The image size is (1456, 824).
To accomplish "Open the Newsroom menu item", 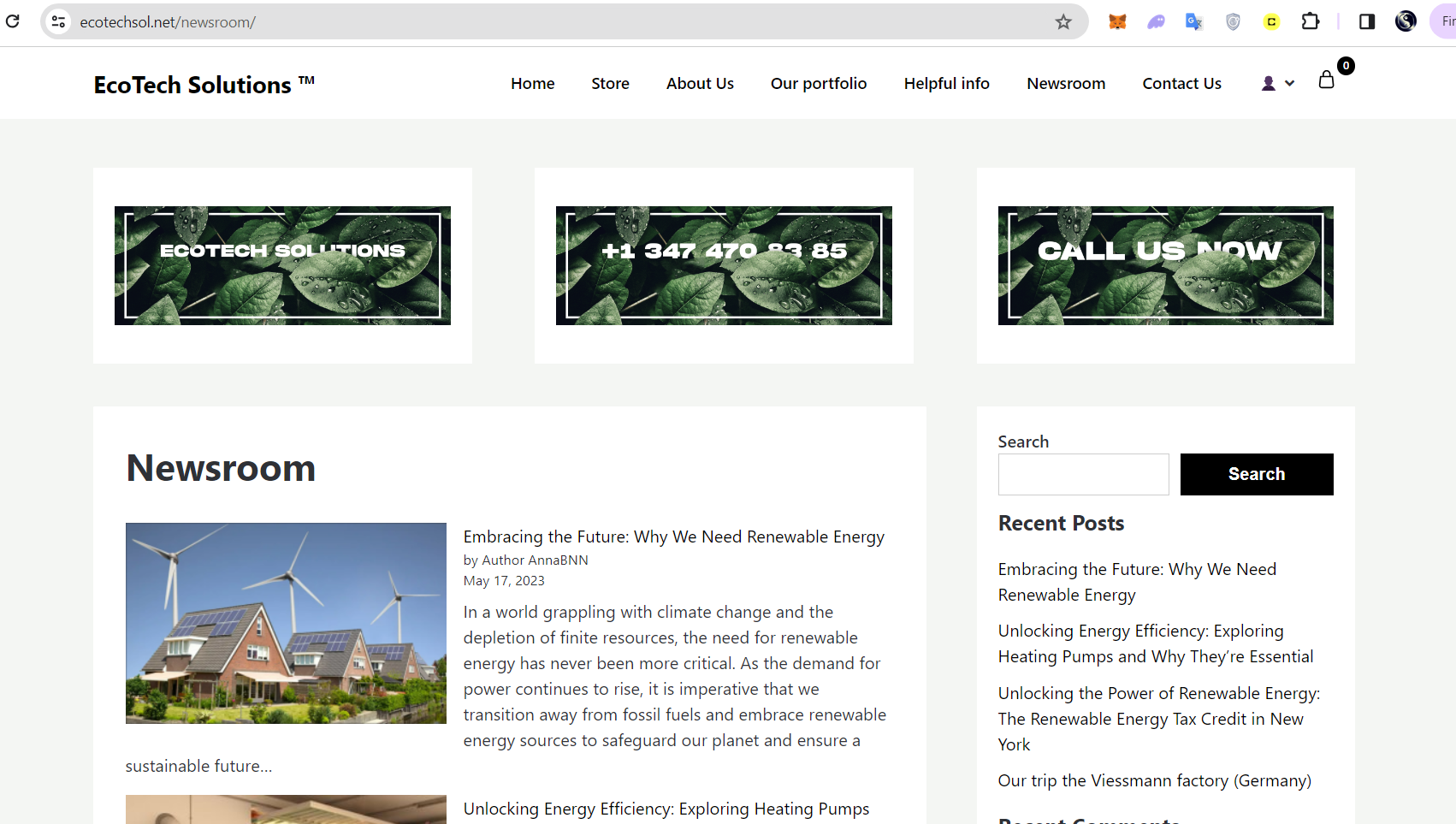I will click(x=1066, y=83).
